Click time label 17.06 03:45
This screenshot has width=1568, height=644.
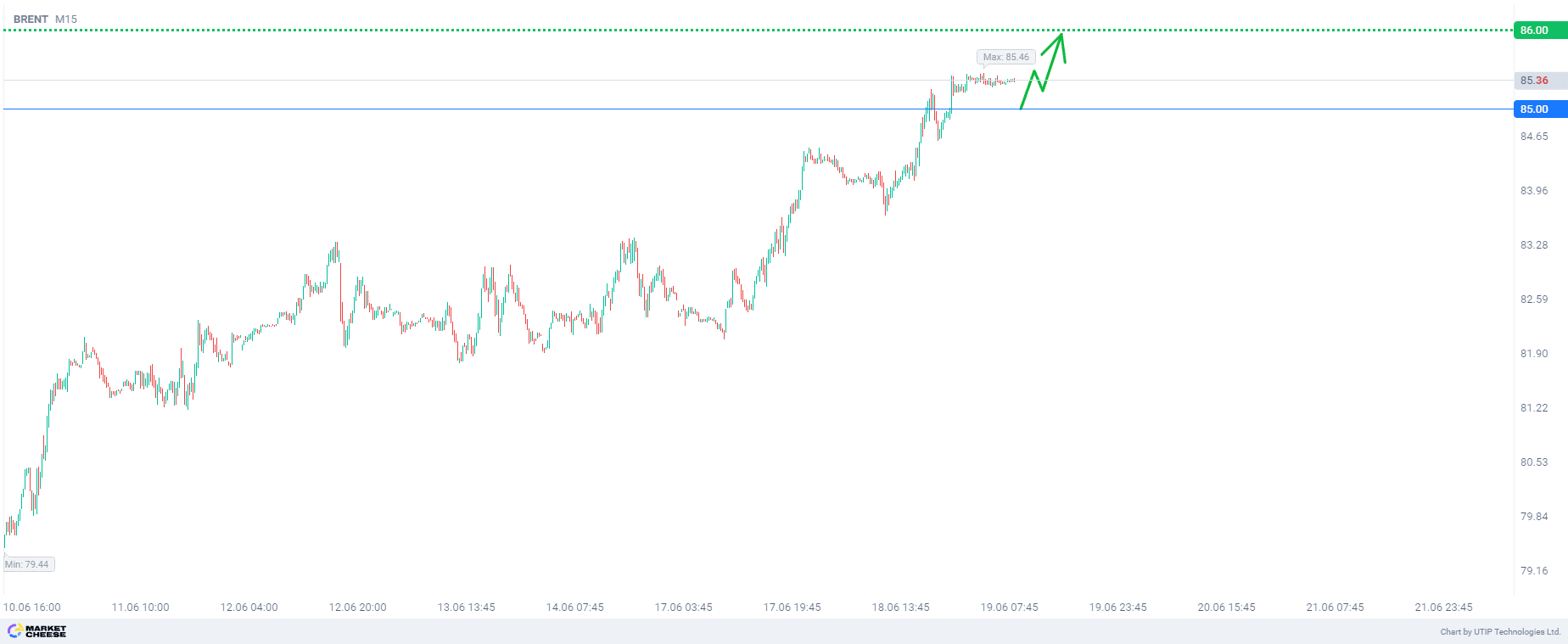pos(684,608)
